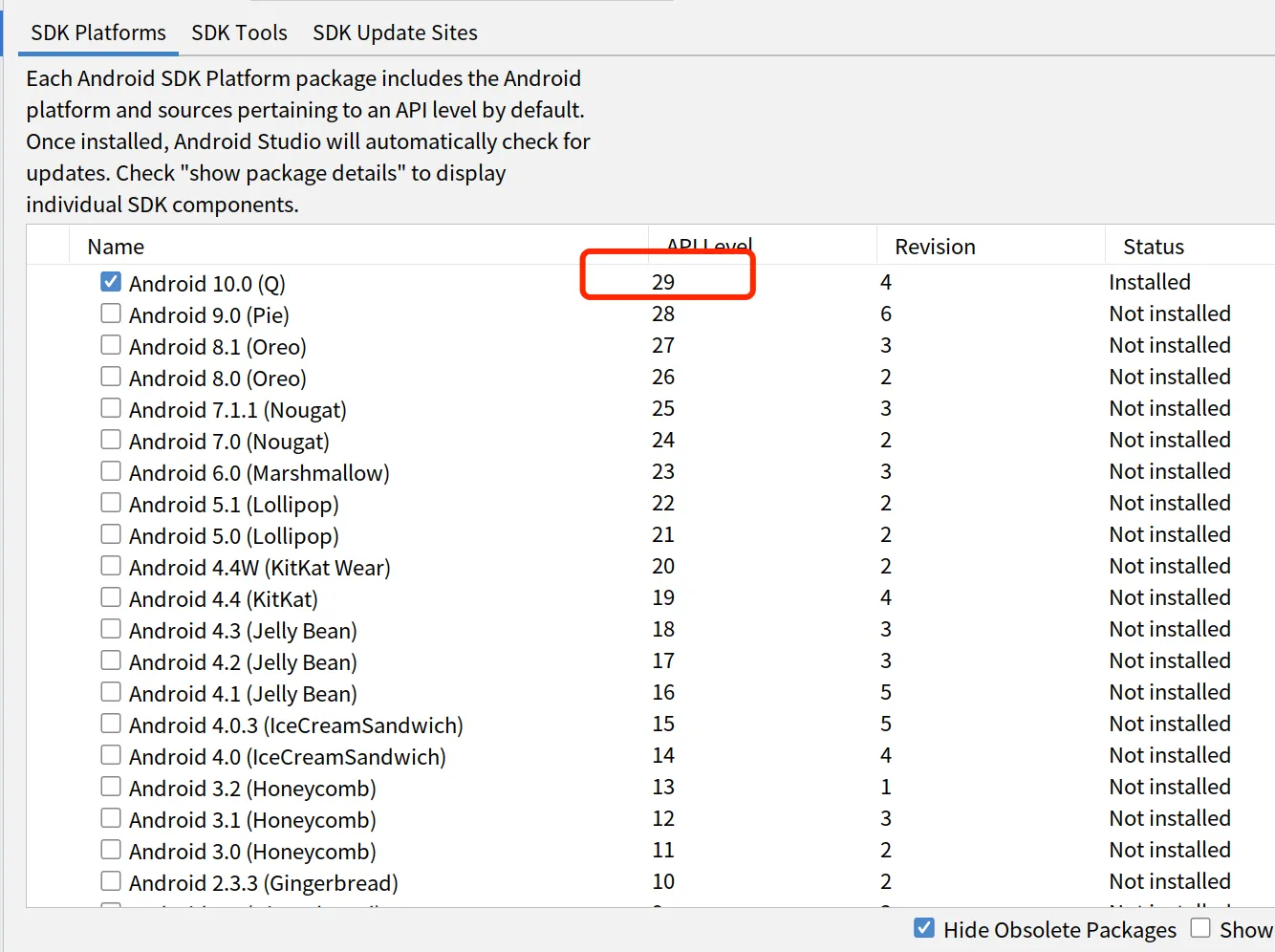Click "Not installed" status for Android 8.0 (Oreo)
The width and height of the screenshot is (1275, 952).
point(1170,377)
